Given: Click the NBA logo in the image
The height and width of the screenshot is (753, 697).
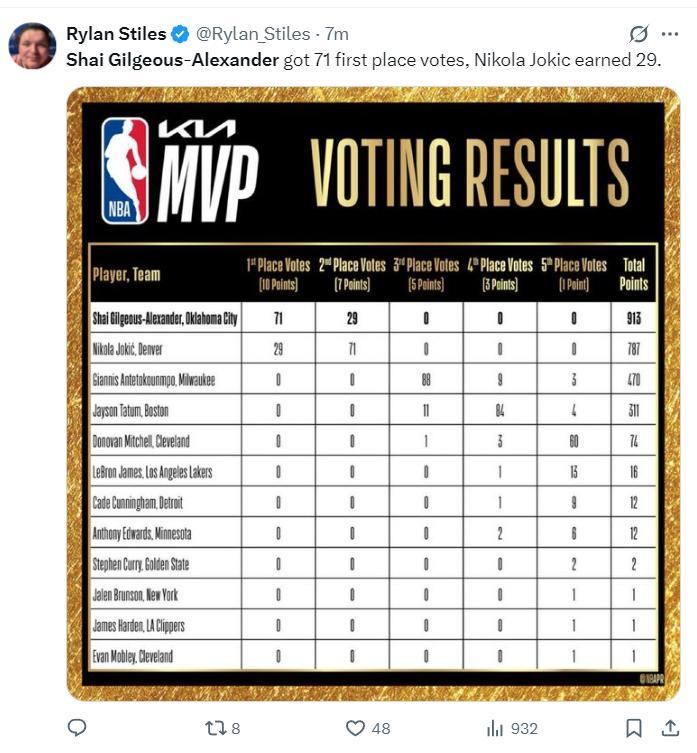Looking at the screenshot, I should click(x=125, y=170).
